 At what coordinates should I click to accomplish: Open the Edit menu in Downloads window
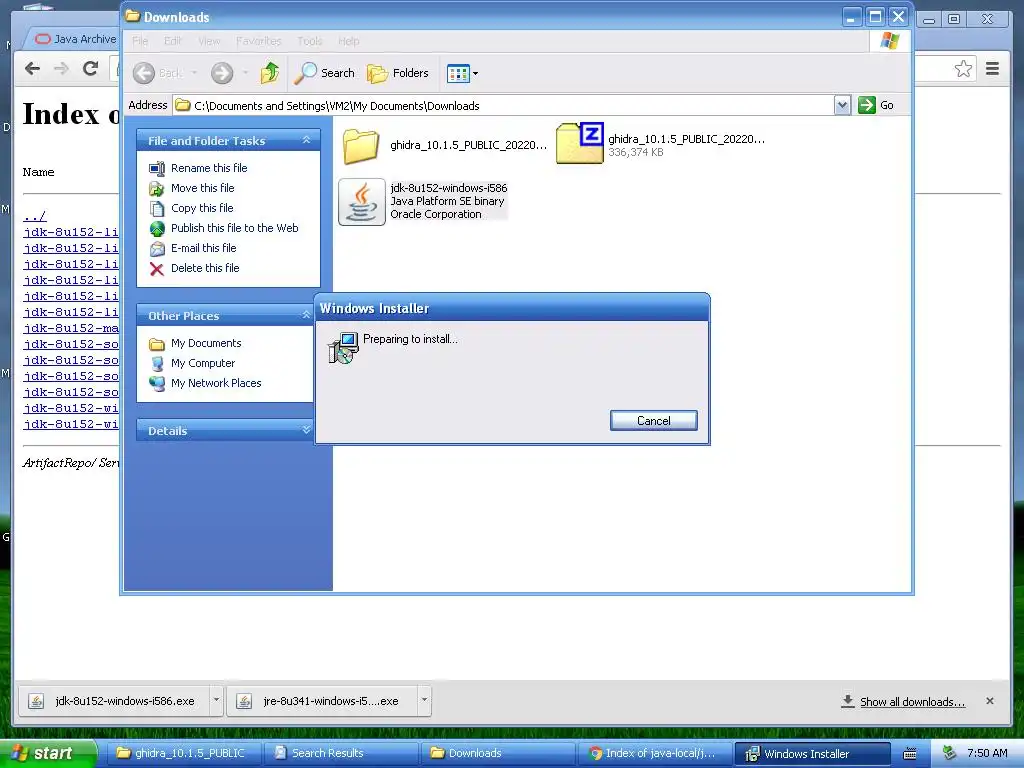click(x=173, y=41)
